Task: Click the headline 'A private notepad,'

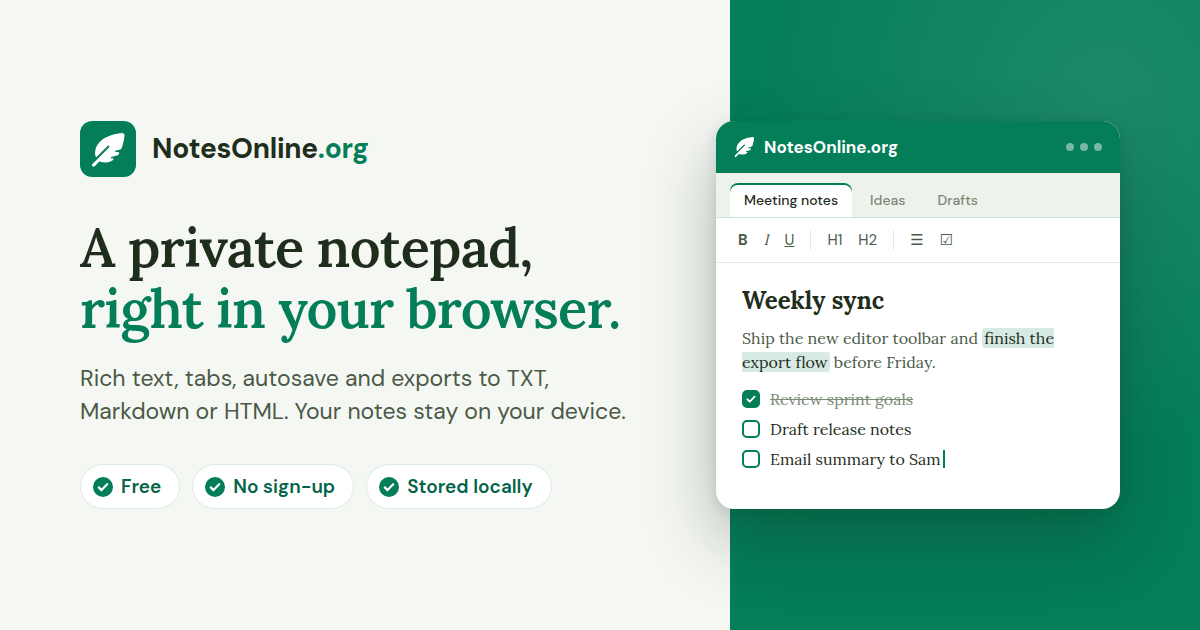Action: tap(306, 251)
